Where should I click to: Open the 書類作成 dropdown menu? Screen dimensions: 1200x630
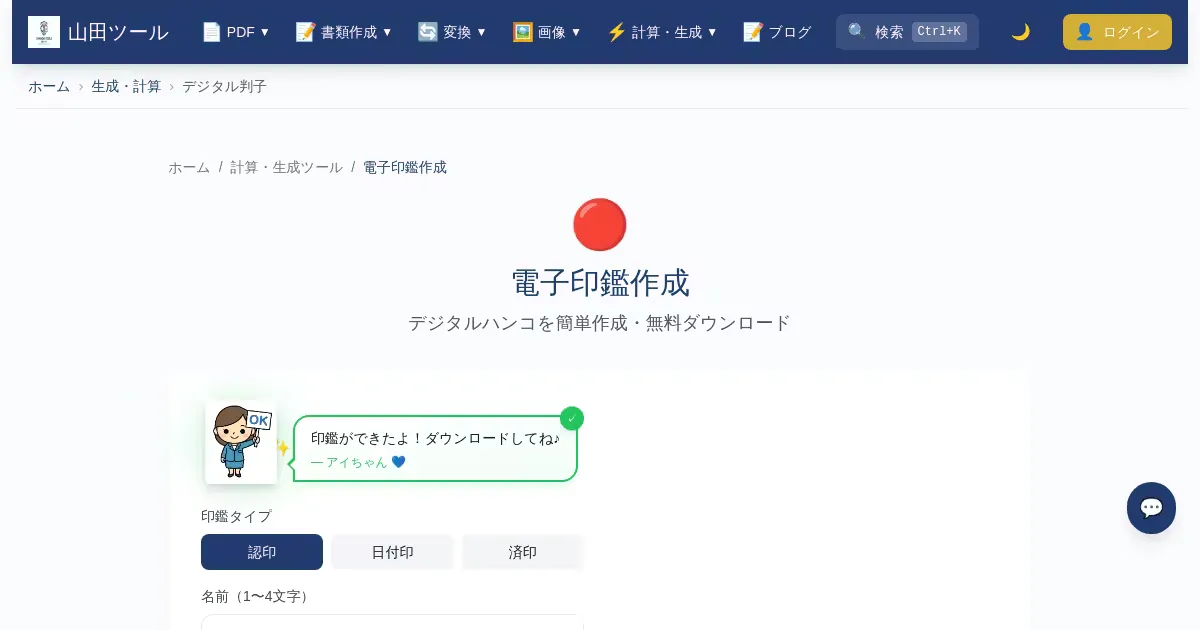point(344,32)
